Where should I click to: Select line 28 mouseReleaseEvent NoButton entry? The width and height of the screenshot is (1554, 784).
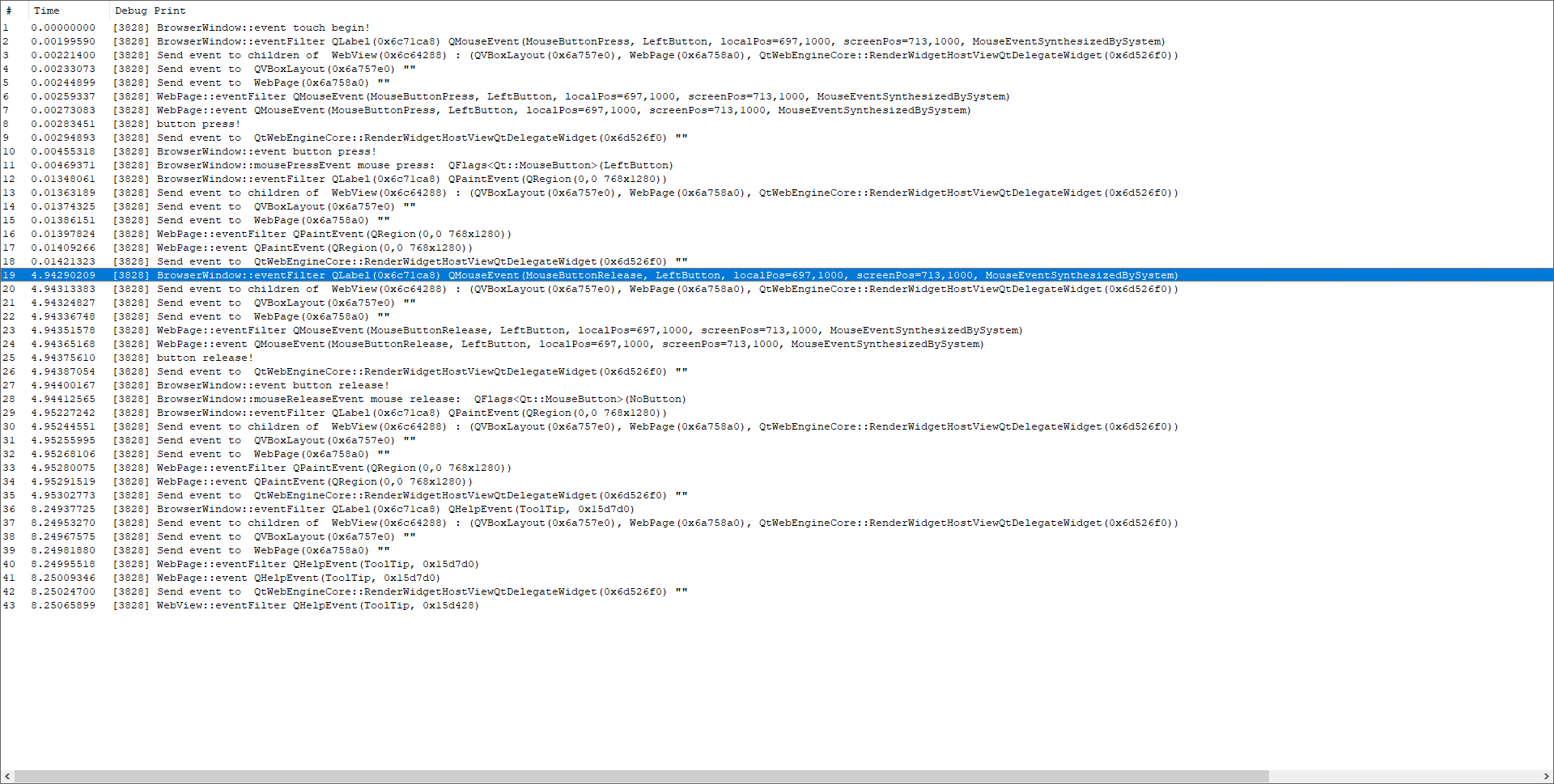click(x=421, y=399)
